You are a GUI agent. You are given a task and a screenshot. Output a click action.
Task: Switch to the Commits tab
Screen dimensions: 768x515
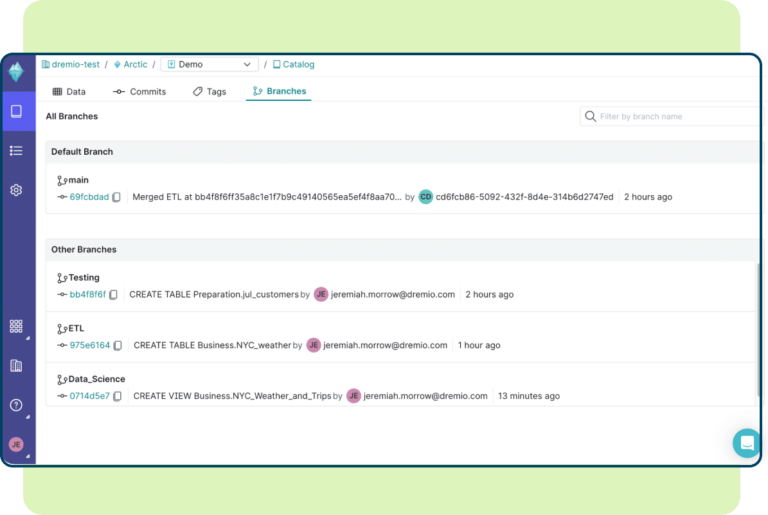point(140,92)
